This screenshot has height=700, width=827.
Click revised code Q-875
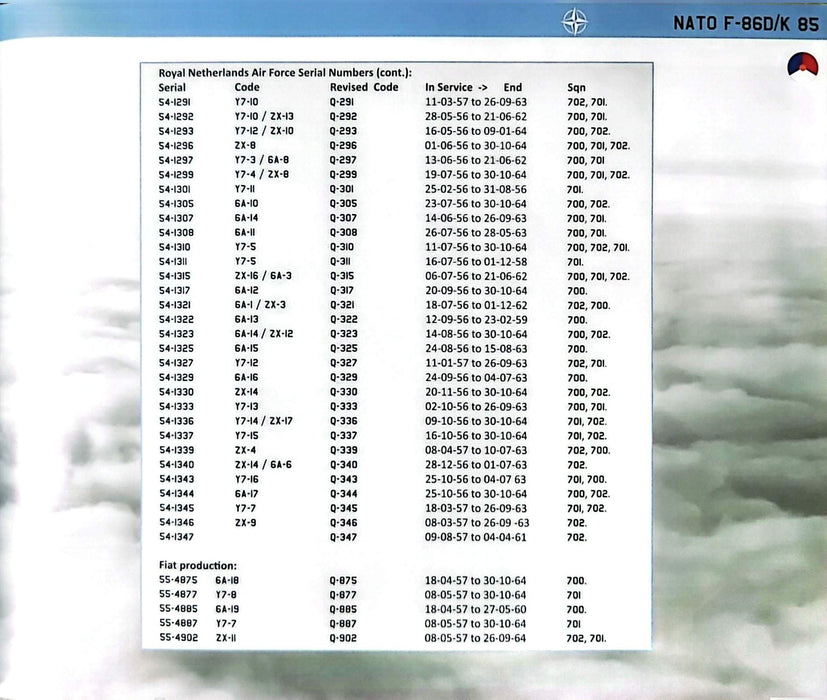(343, 581)
